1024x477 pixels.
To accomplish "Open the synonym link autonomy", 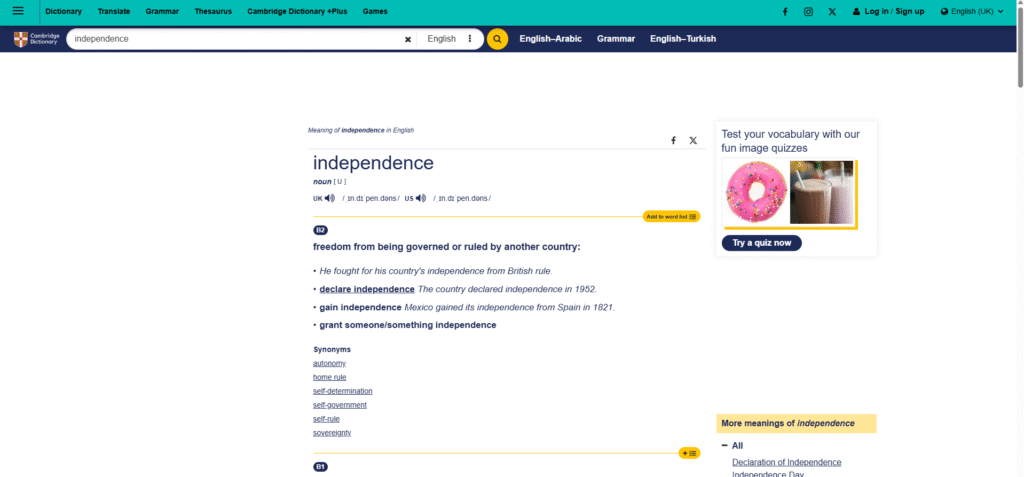I will tap(329, 363).
